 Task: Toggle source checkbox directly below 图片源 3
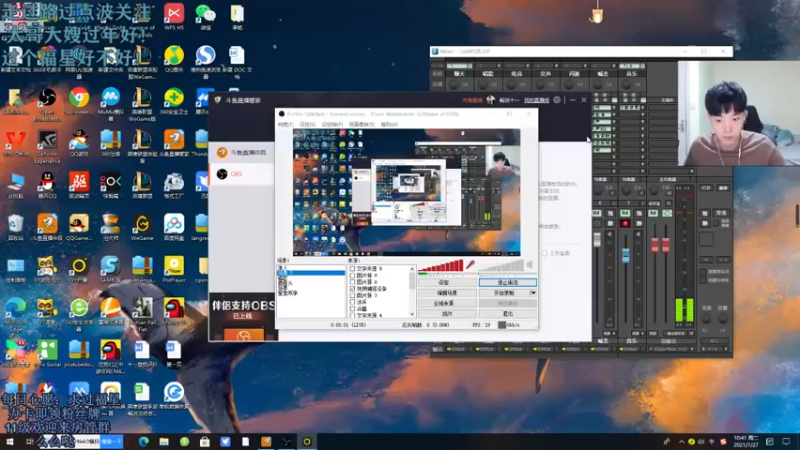point(352,302)
